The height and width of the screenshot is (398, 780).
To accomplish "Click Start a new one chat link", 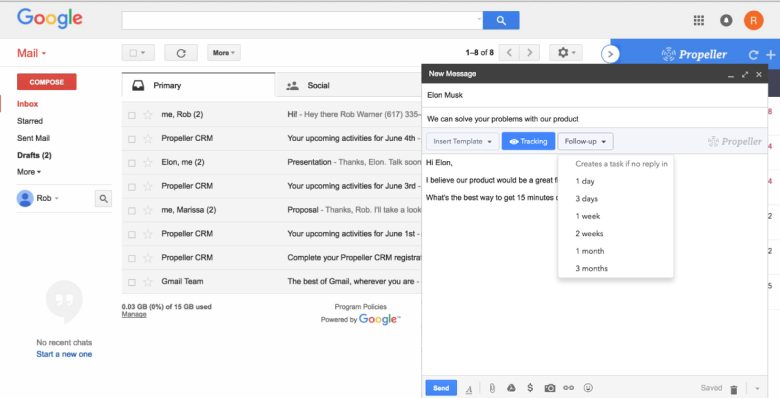I will [x=64, y=354].
